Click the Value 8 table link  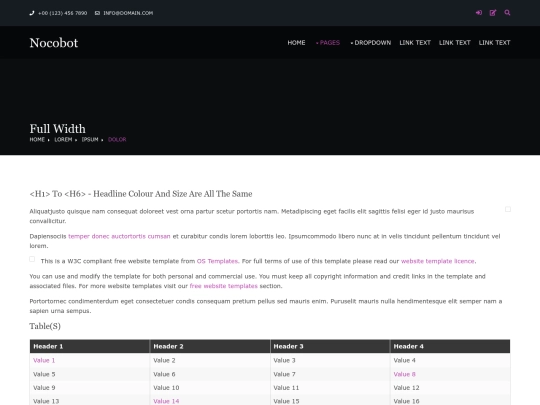pos(405,374)
